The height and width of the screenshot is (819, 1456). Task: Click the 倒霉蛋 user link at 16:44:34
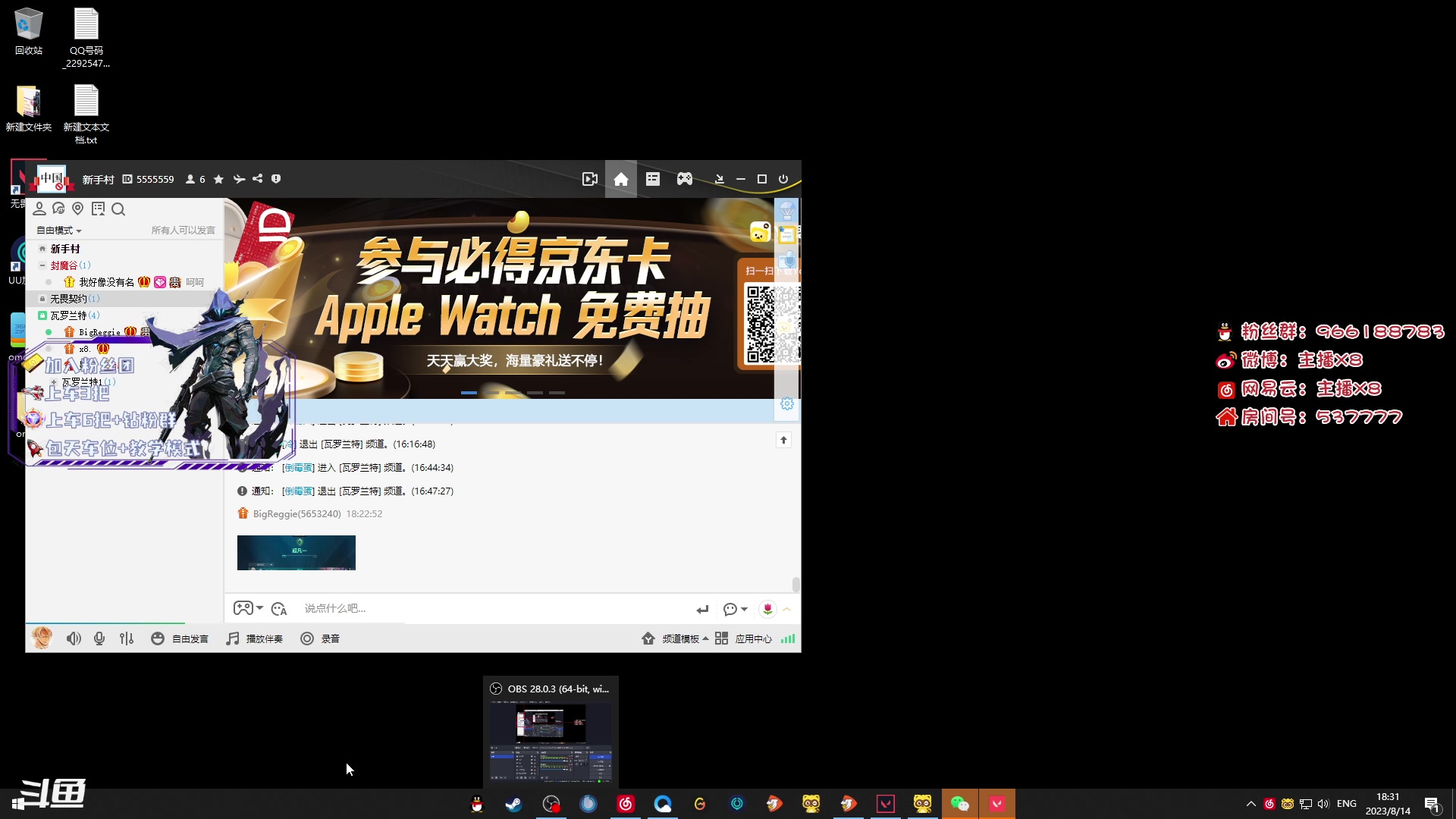[x=298, y=467]
